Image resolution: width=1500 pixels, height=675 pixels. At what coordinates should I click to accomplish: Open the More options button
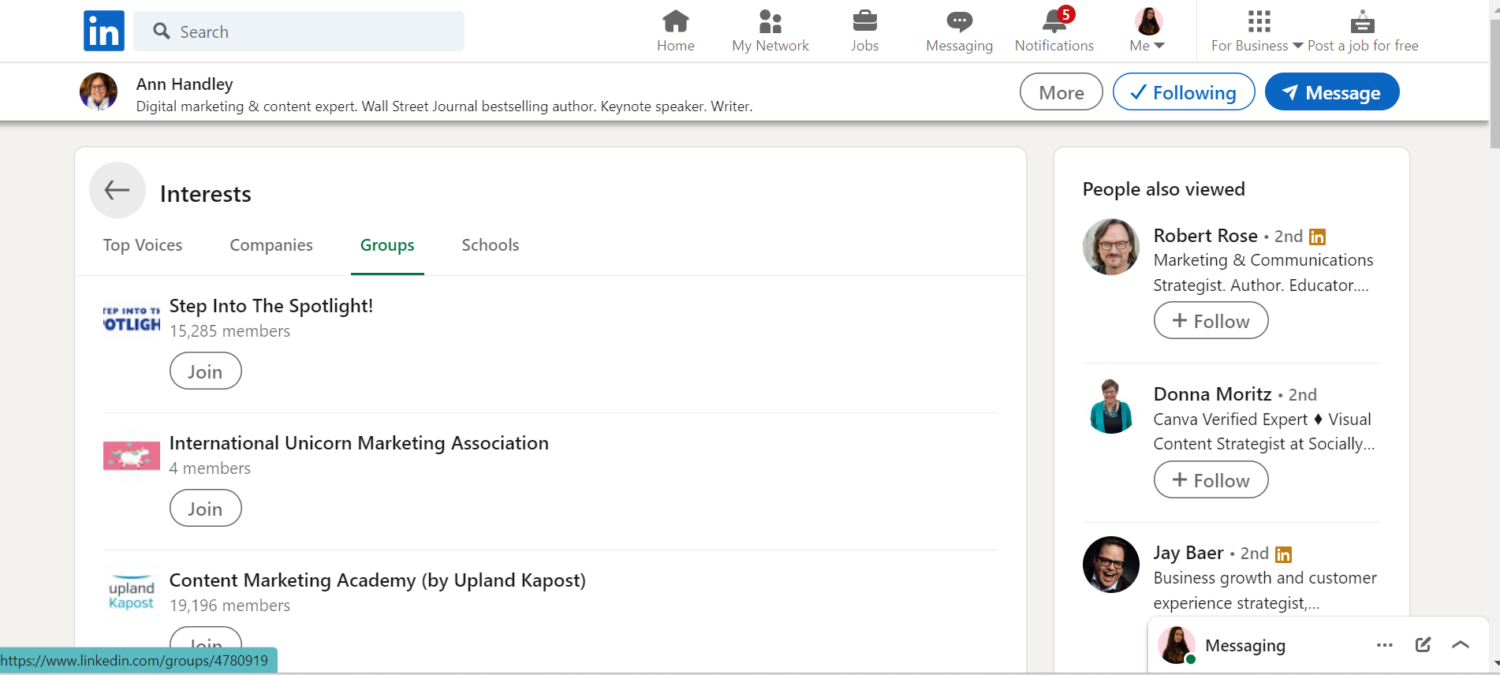click(1061, 92)
